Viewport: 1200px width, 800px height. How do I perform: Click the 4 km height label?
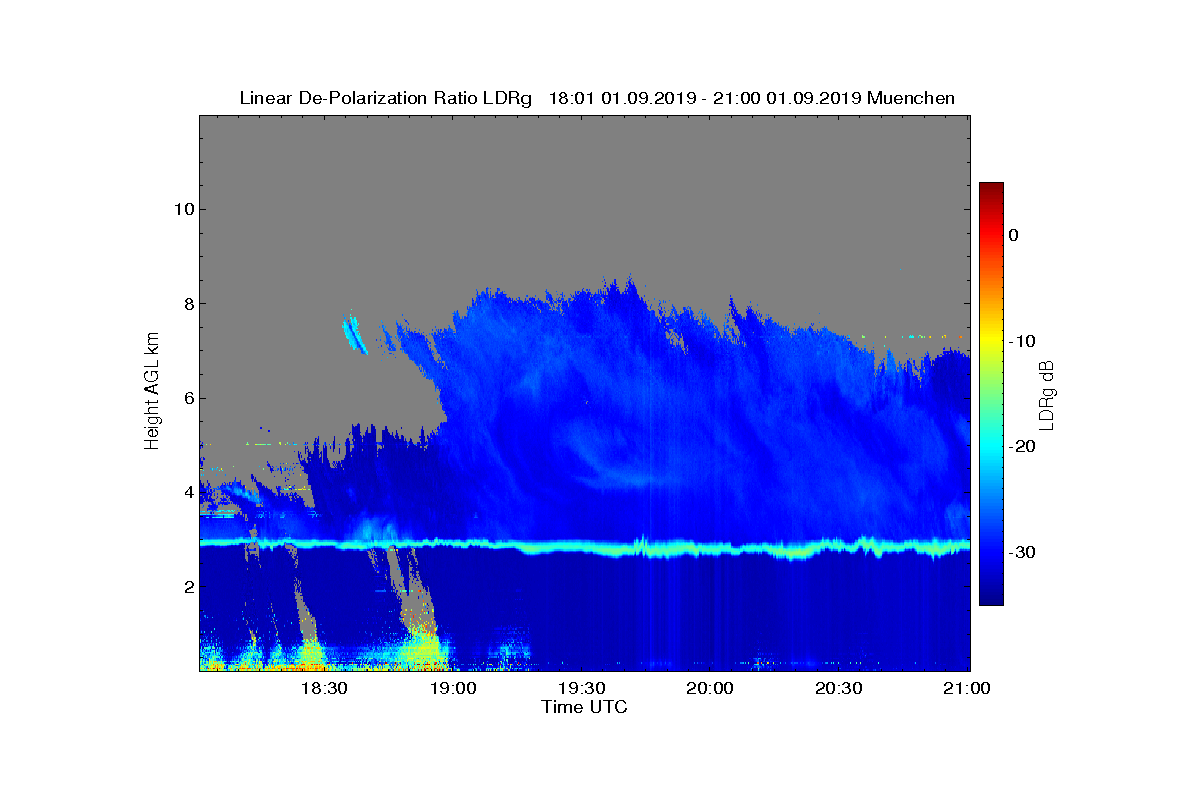187,492
